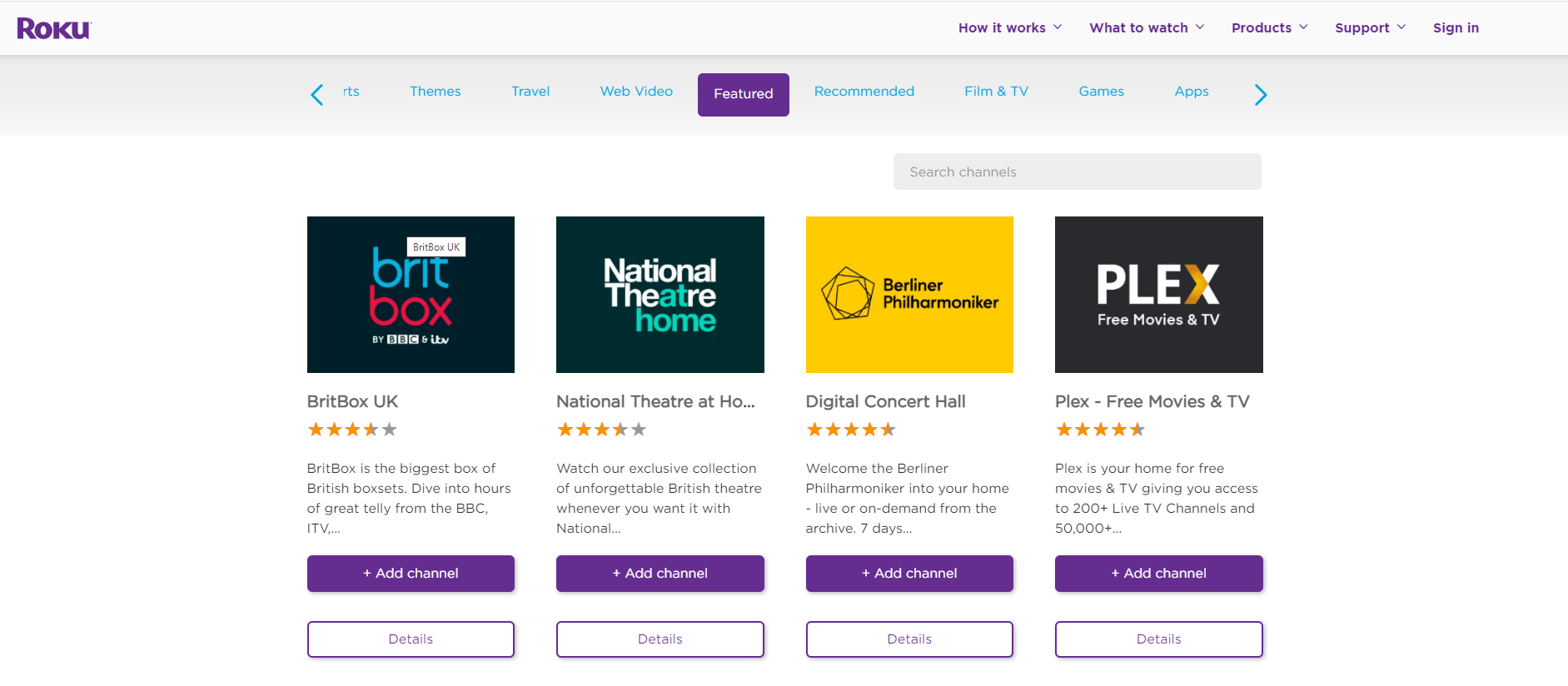1568x686 pixels.
Task: Click the National Theatre star rating
Action: (601, 430)
